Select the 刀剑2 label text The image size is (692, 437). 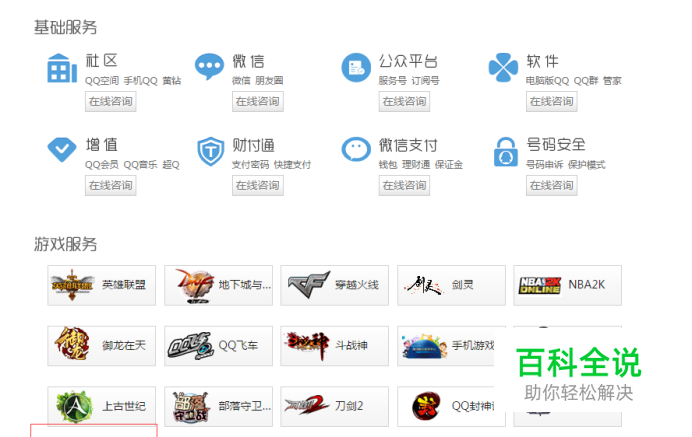tap(349, 406)
